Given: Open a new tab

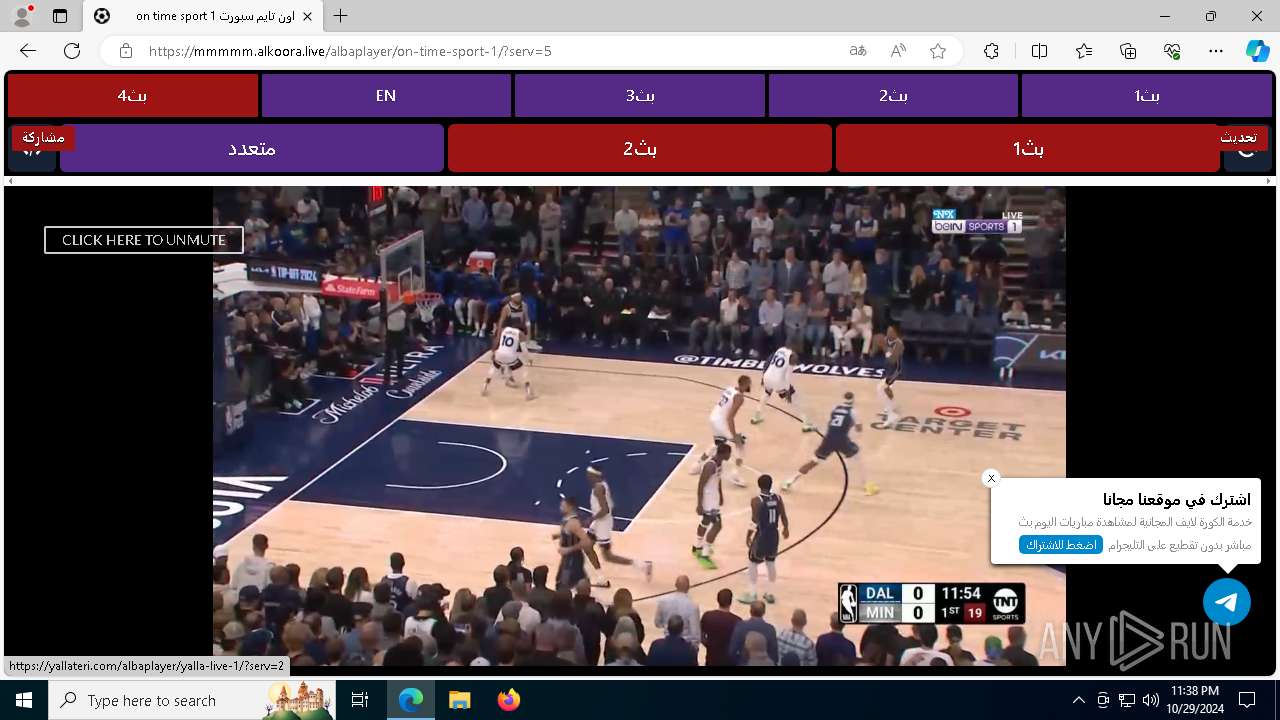Looking at the screenshot, I should coord(341,16).
